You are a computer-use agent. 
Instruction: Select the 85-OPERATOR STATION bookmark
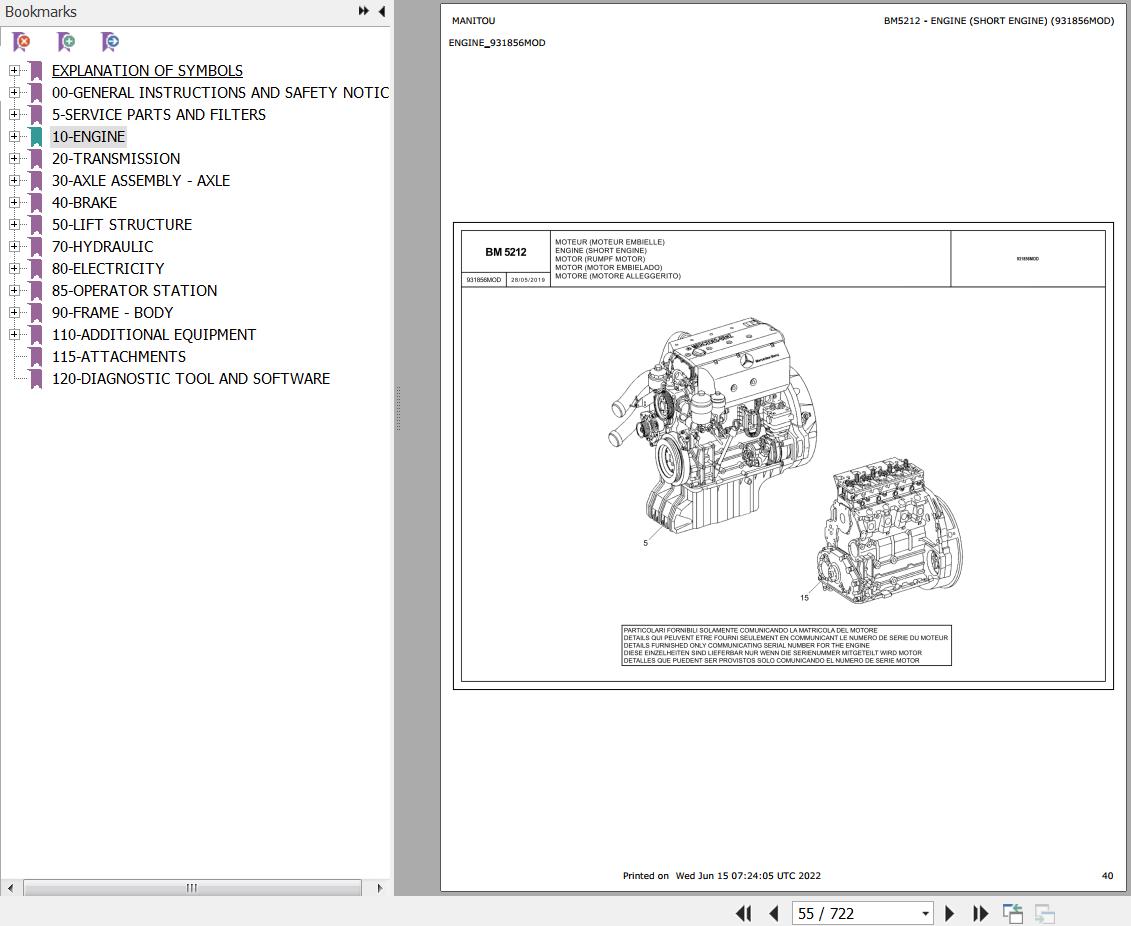(x=134, y=291)
